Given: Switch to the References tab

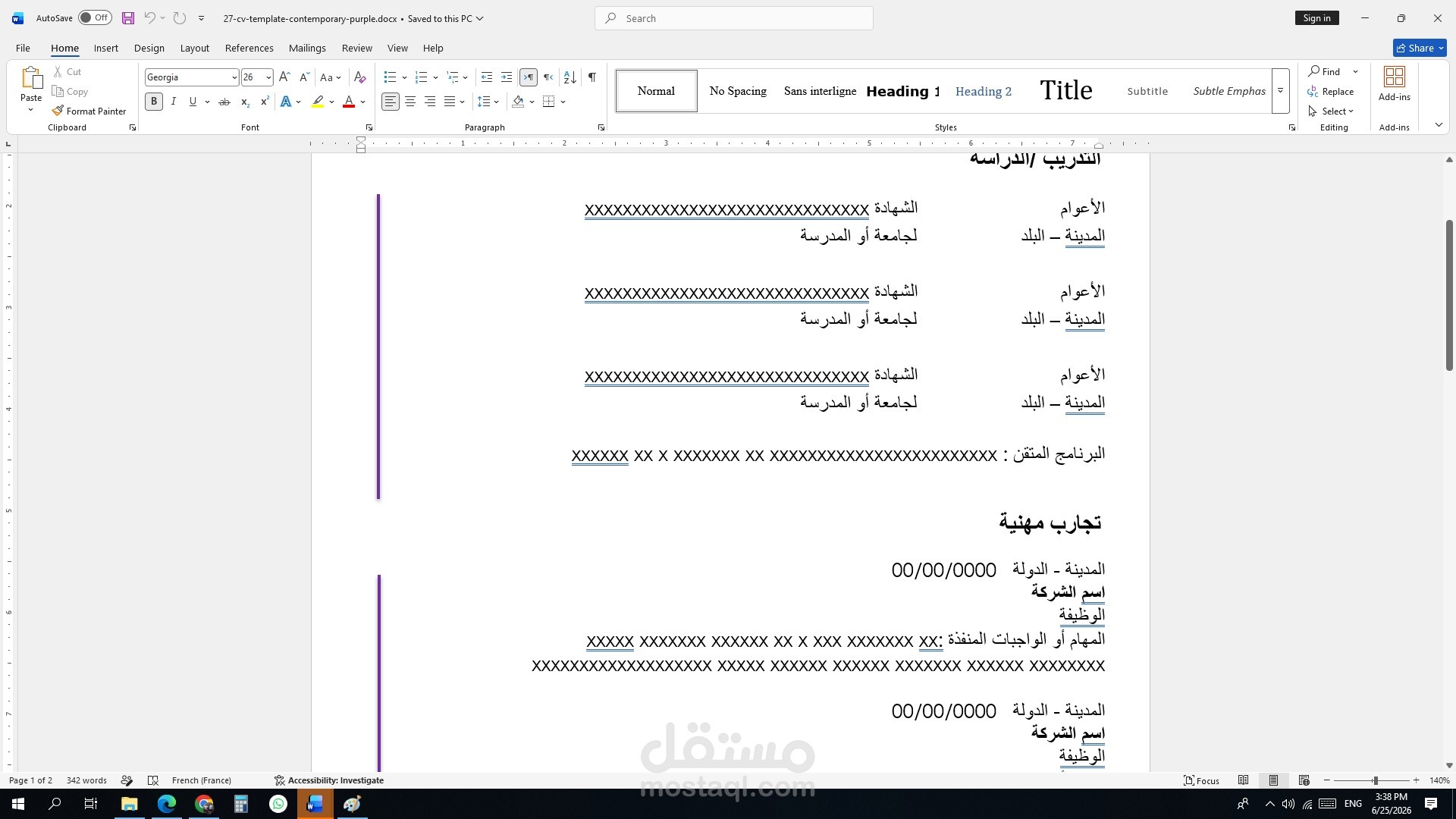Looking at the screenshot, I should coord(249,48).
